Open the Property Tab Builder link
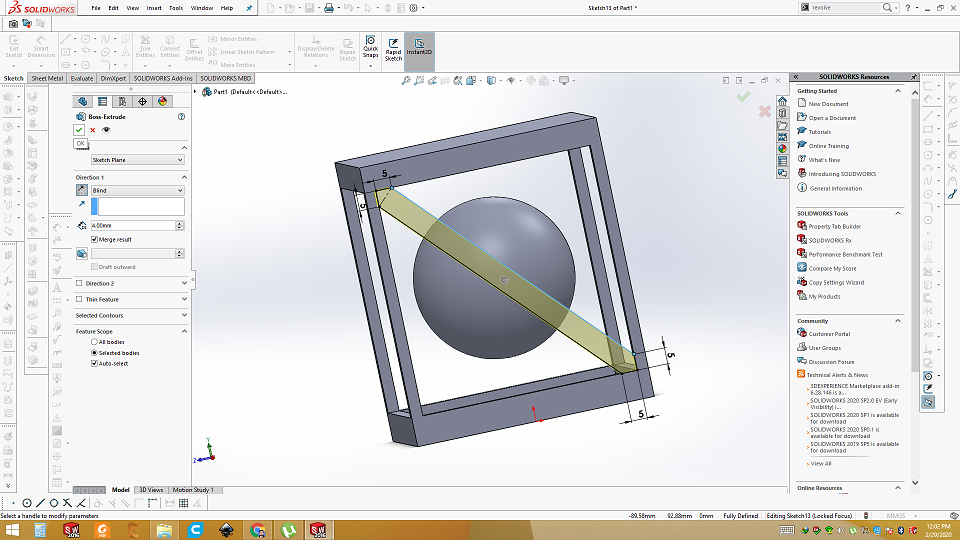 click(x=834, y=227)
